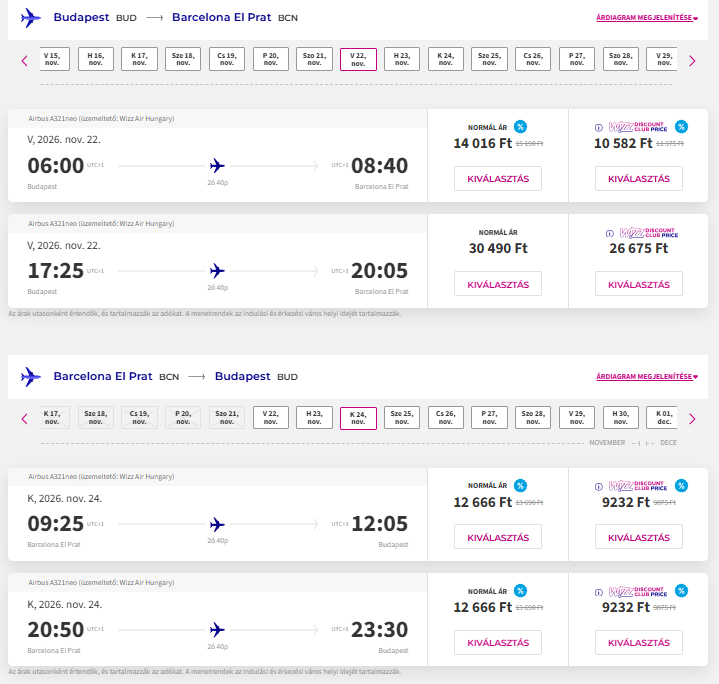Click discount percent badge on 14 016 Ft fare
719x684 pixels.
coord(520,127)
